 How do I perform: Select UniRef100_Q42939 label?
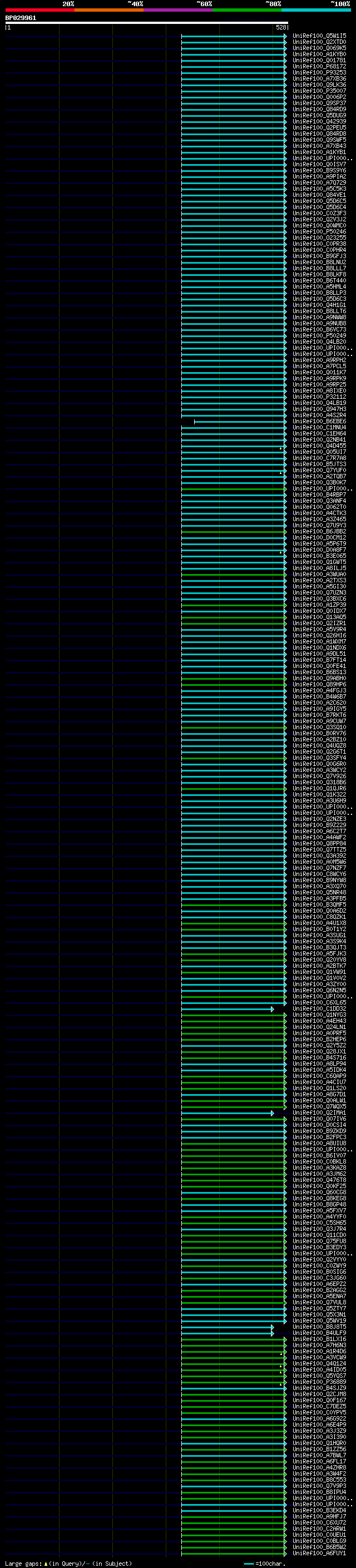pos(319,122)
